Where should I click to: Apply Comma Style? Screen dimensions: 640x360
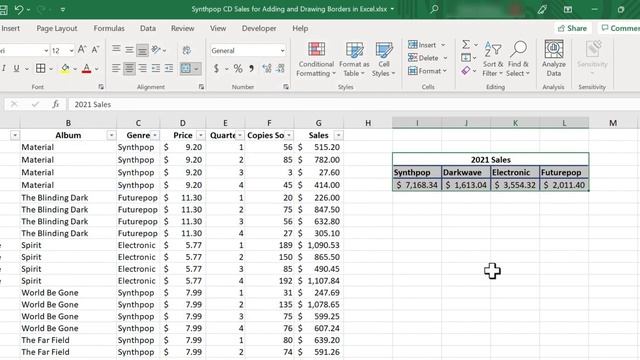[251, 69]
